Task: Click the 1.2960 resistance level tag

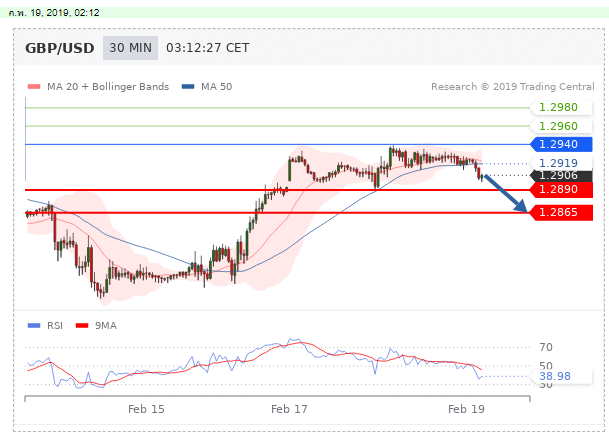Action: [x=562, y=126]
